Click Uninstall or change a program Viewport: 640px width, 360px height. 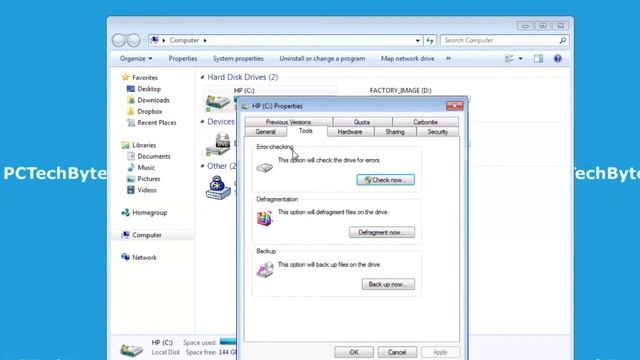pos(322,59)
